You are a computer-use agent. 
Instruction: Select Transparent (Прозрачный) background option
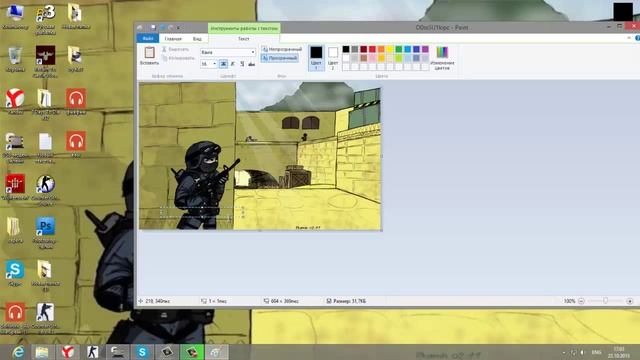(280, 58)
